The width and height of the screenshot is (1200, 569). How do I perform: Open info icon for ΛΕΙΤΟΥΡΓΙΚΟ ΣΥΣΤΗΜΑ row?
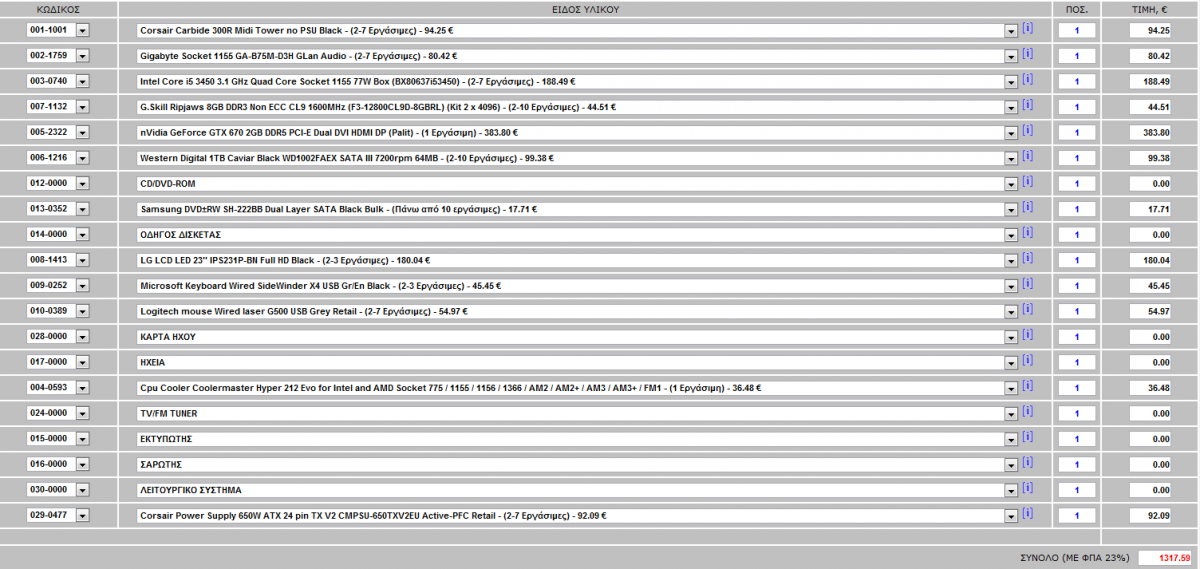[1027, 489]
